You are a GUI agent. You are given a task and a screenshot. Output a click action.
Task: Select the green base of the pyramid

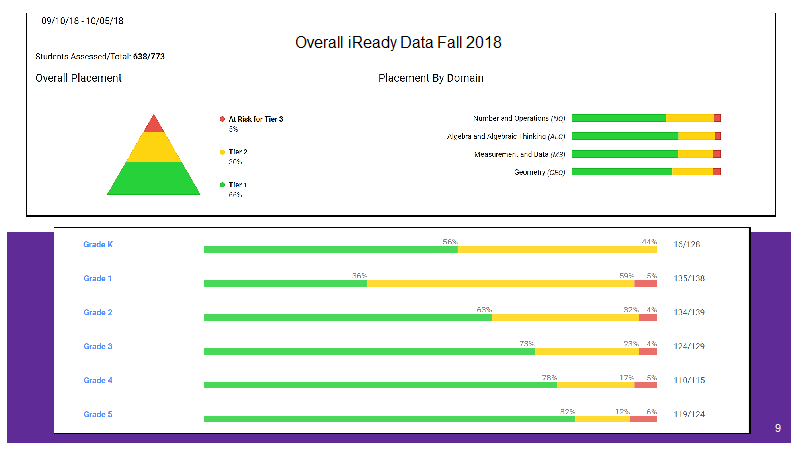pyautogui.click(x=154, y=178)
